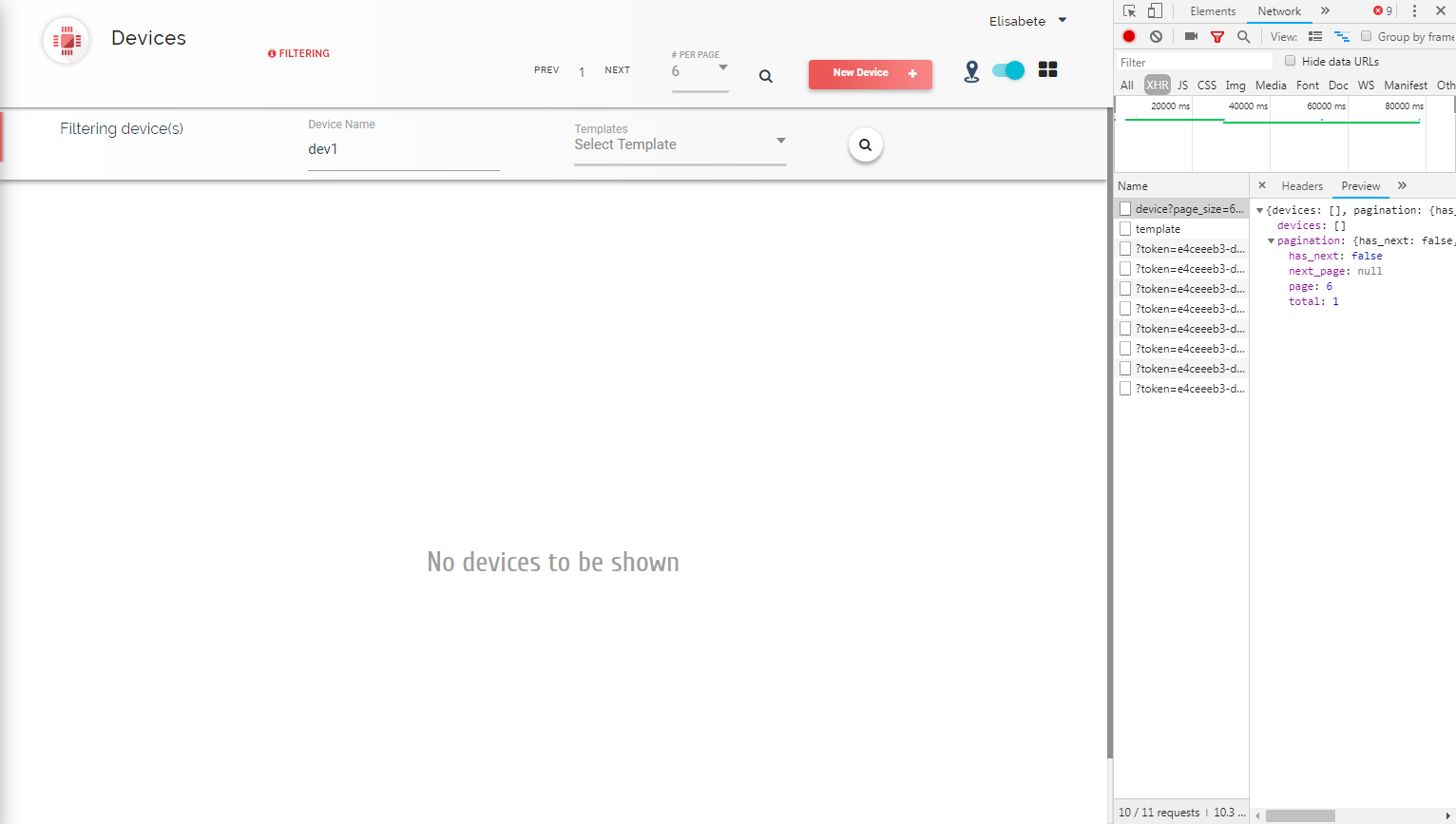Screen dimensions: 1456x824
Task: Click the 'total: 1' JSON line
Action: point(1313,301)
